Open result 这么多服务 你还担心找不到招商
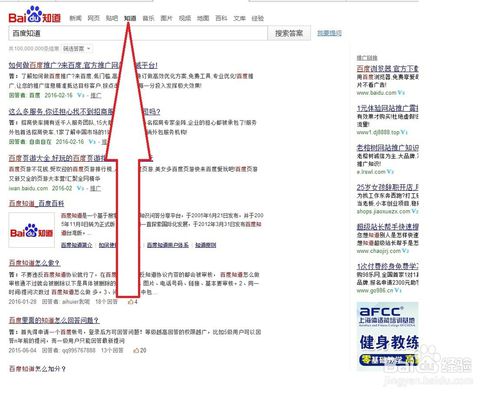Viewport: 500px width, 398px height. pos(84,111)
